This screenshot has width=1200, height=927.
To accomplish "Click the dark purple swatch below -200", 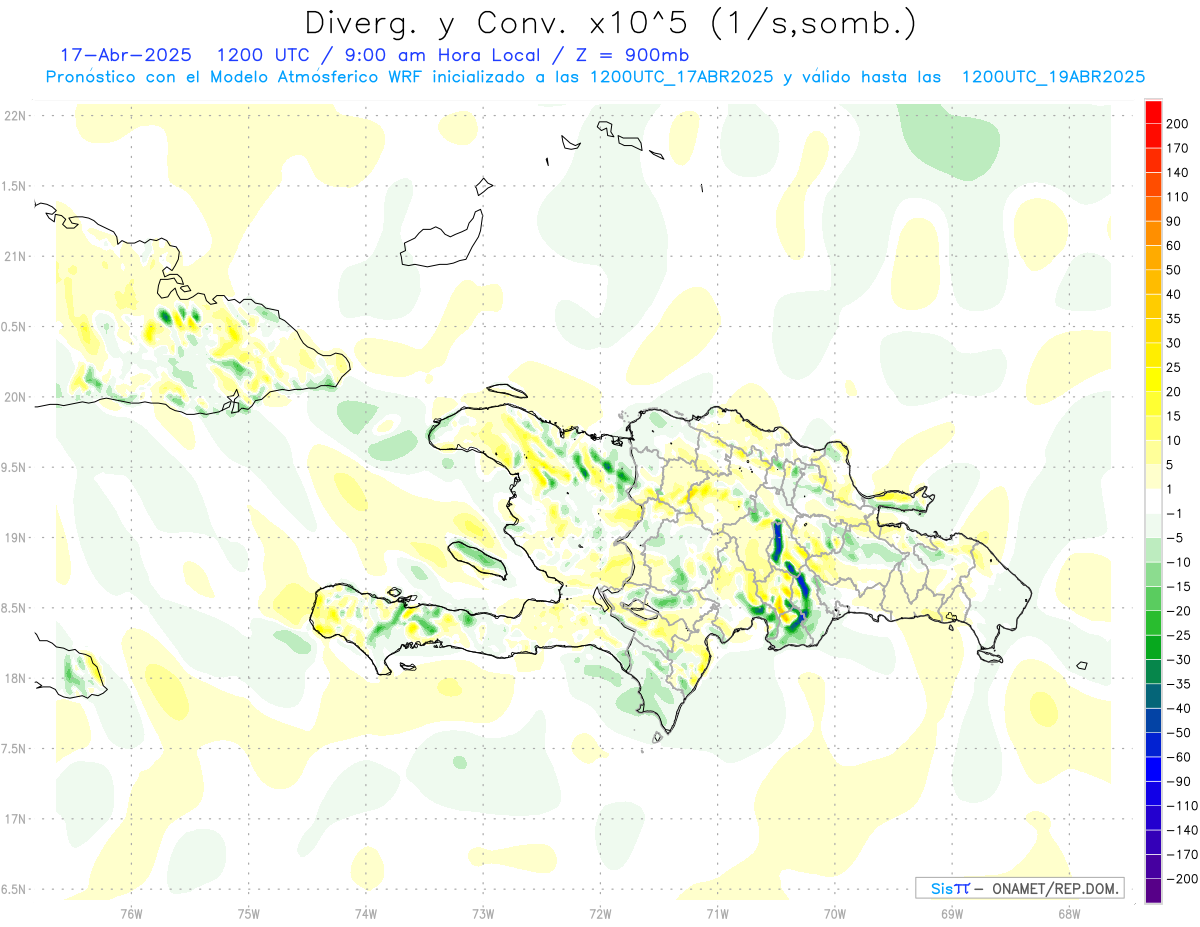I will [x=1153, y=891].
